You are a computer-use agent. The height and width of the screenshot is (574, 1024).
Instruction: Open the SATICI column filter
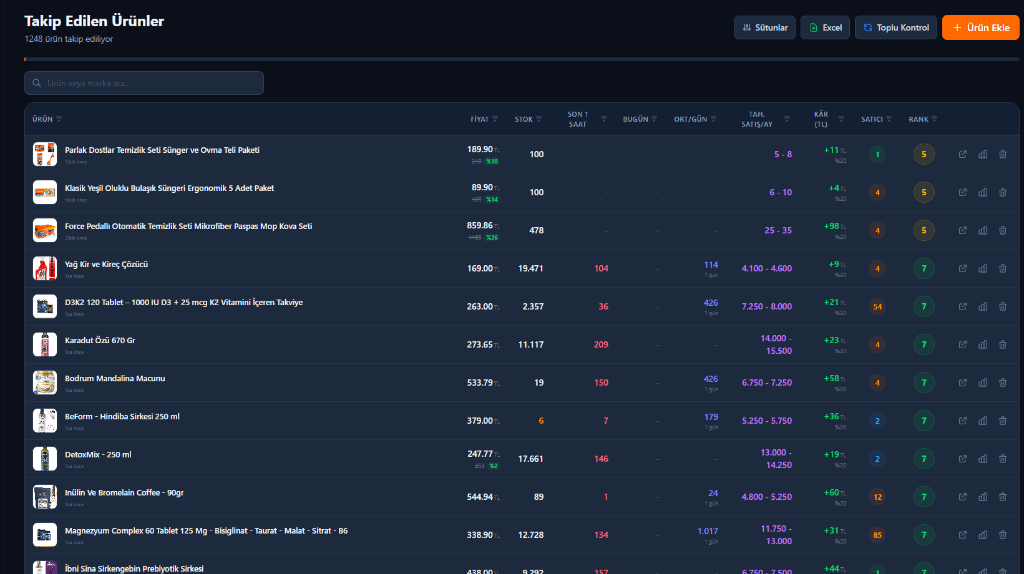click(x=888, y=119)
